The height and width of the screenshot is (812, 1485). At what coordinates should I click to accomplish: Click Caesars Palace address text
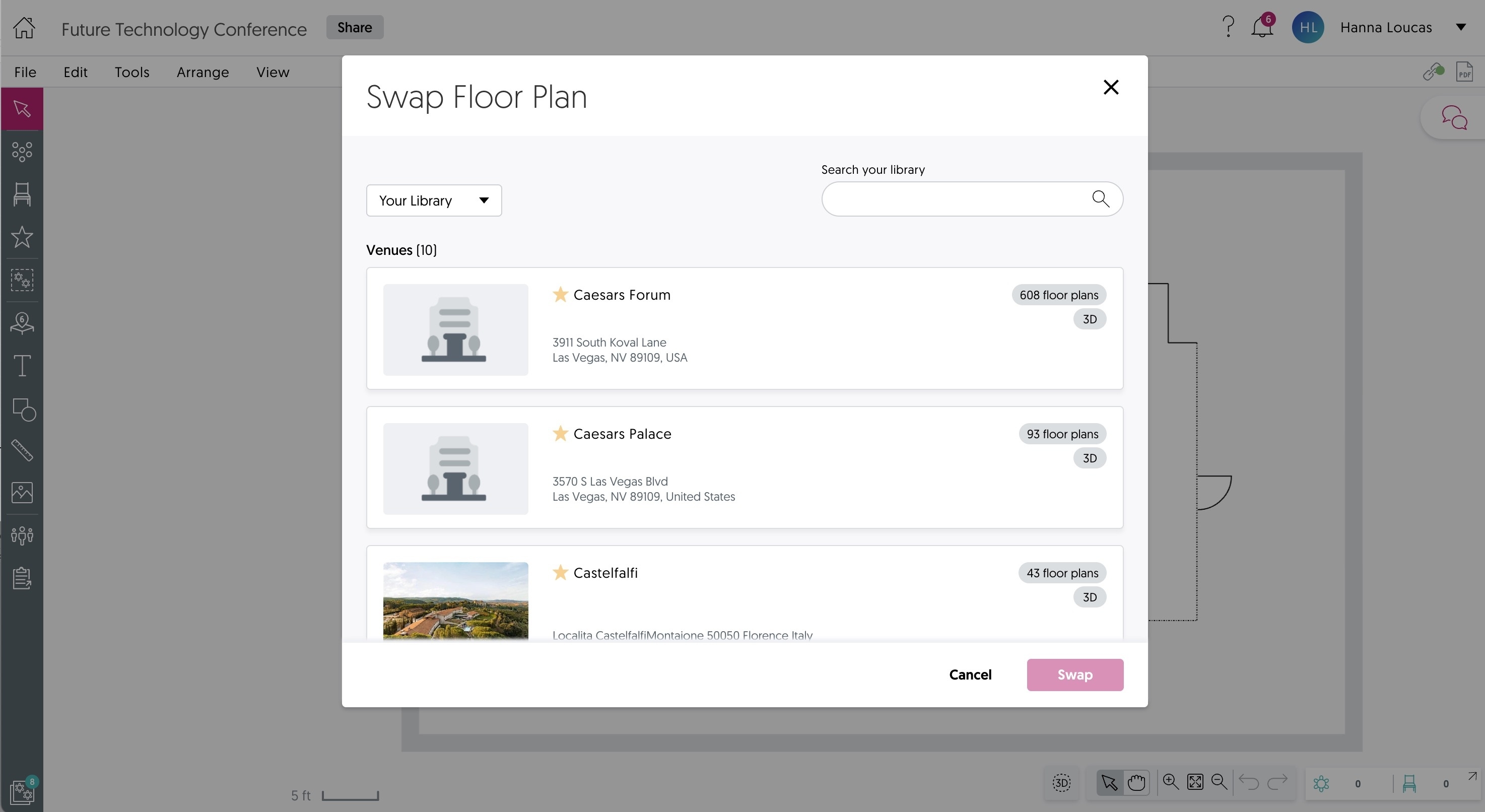(643, 489)
